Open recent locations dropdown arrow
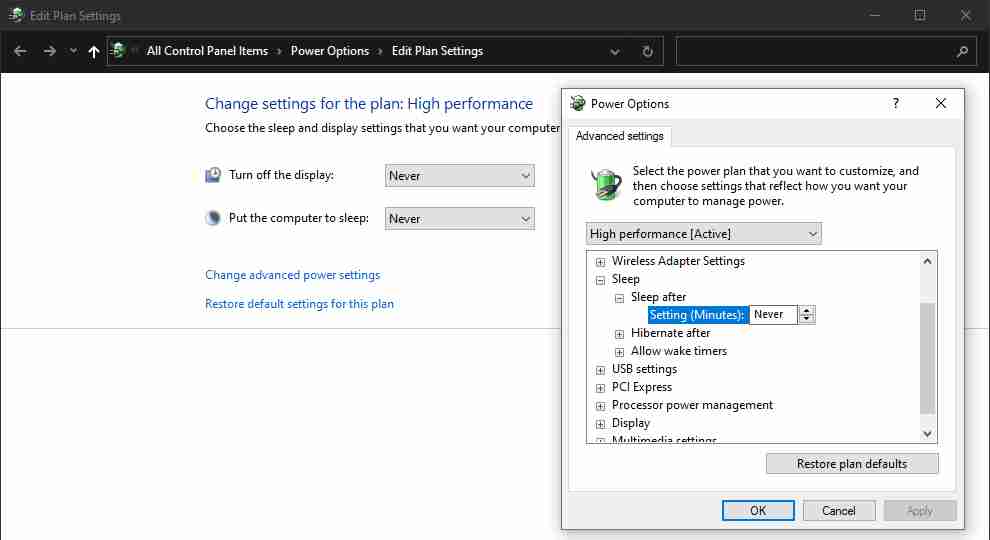This screenshot has height=540, width=990. [x=73, y=51]
